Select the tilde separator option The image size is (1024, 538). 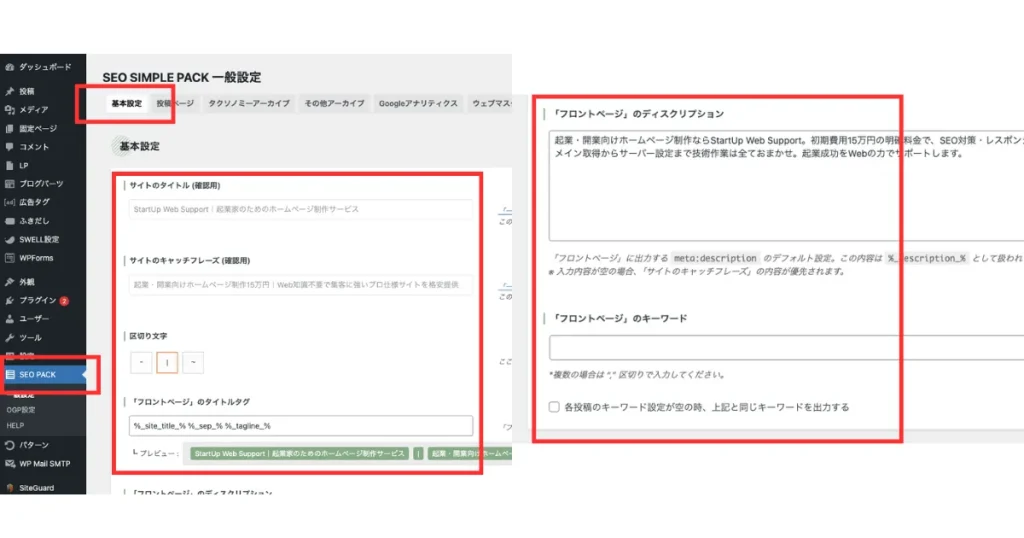coord(193,362)
